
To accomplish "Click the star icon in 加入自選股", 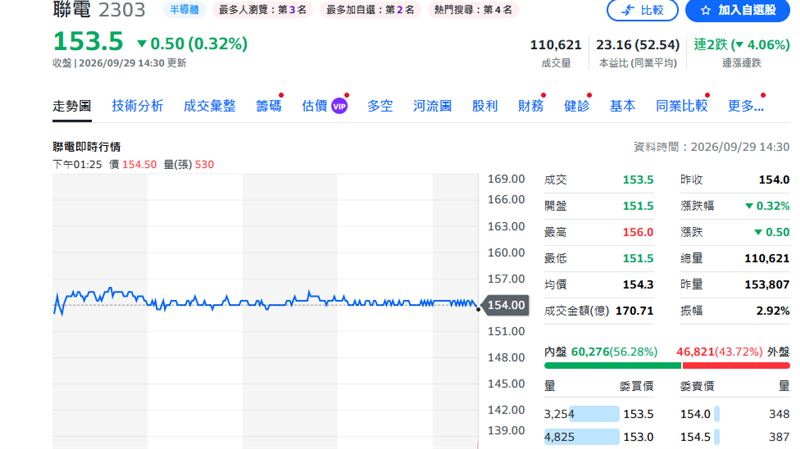I will [x=706, y=10].
